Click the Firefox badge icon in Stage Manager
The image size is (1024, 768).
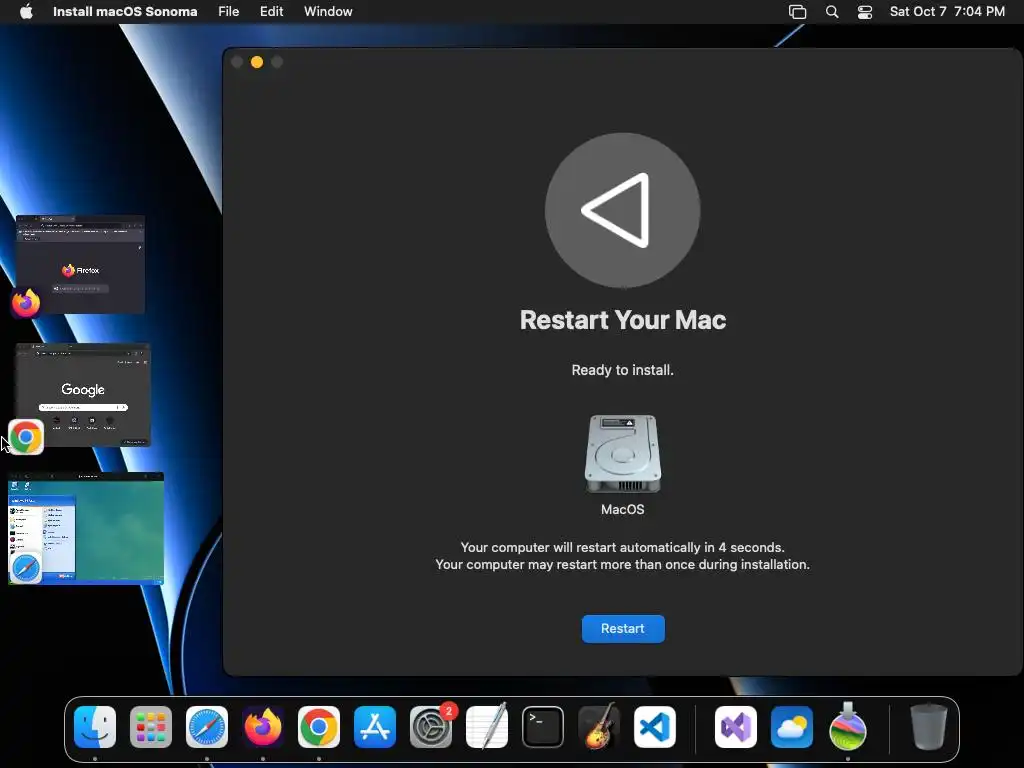click(x=26, y=303)
